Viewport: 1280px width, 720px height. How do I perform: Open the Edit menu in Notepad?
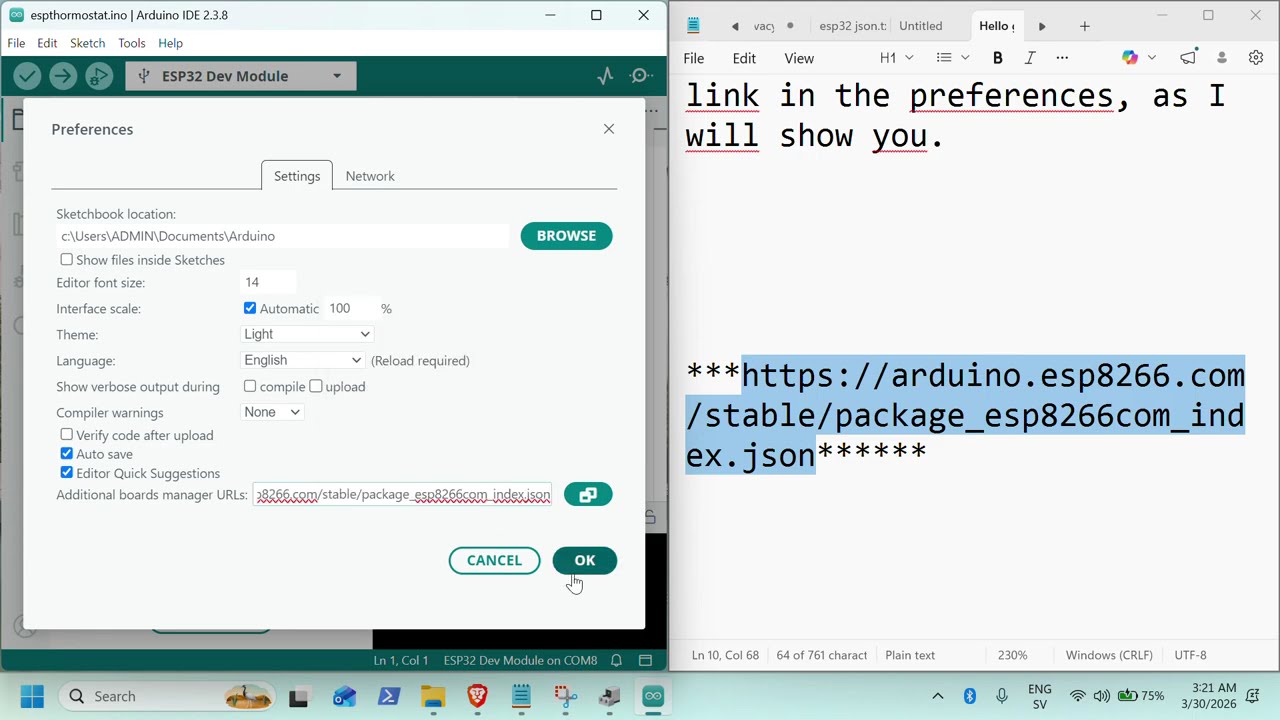point(744,58)
